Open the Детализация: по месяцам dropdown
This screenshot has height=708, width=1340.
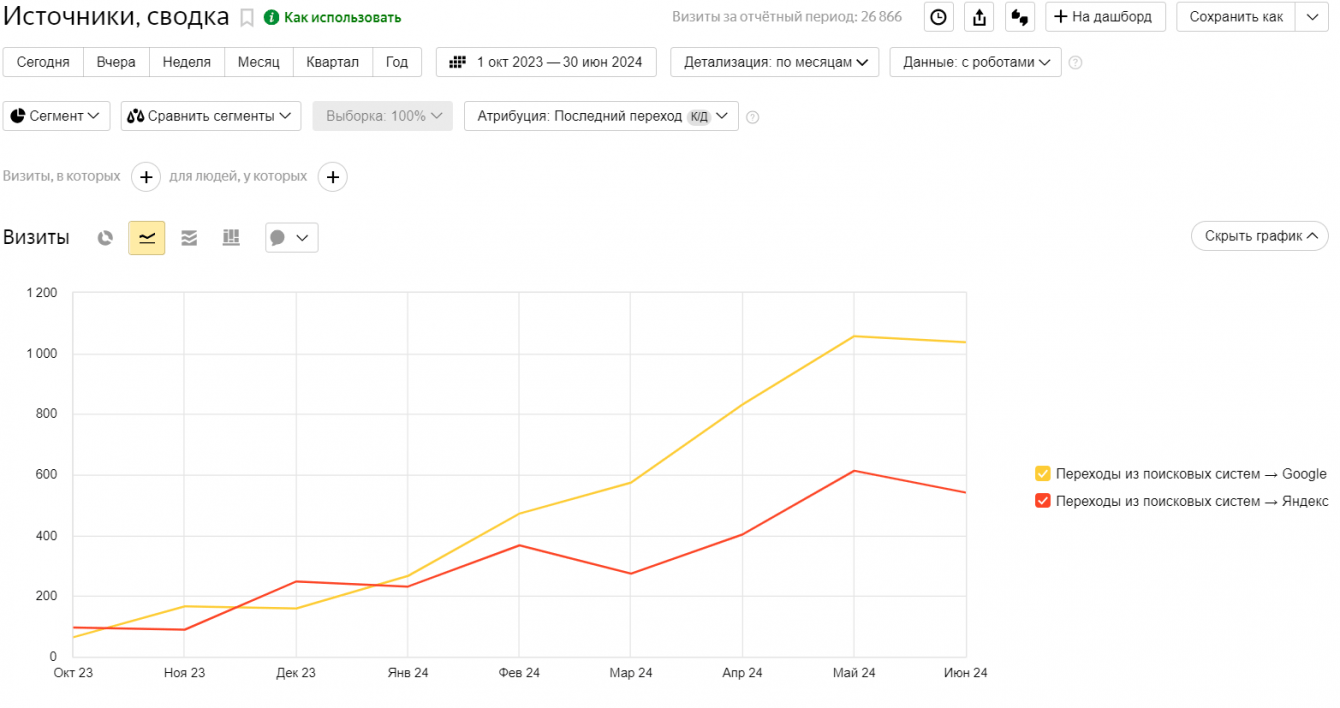point(775,62)
